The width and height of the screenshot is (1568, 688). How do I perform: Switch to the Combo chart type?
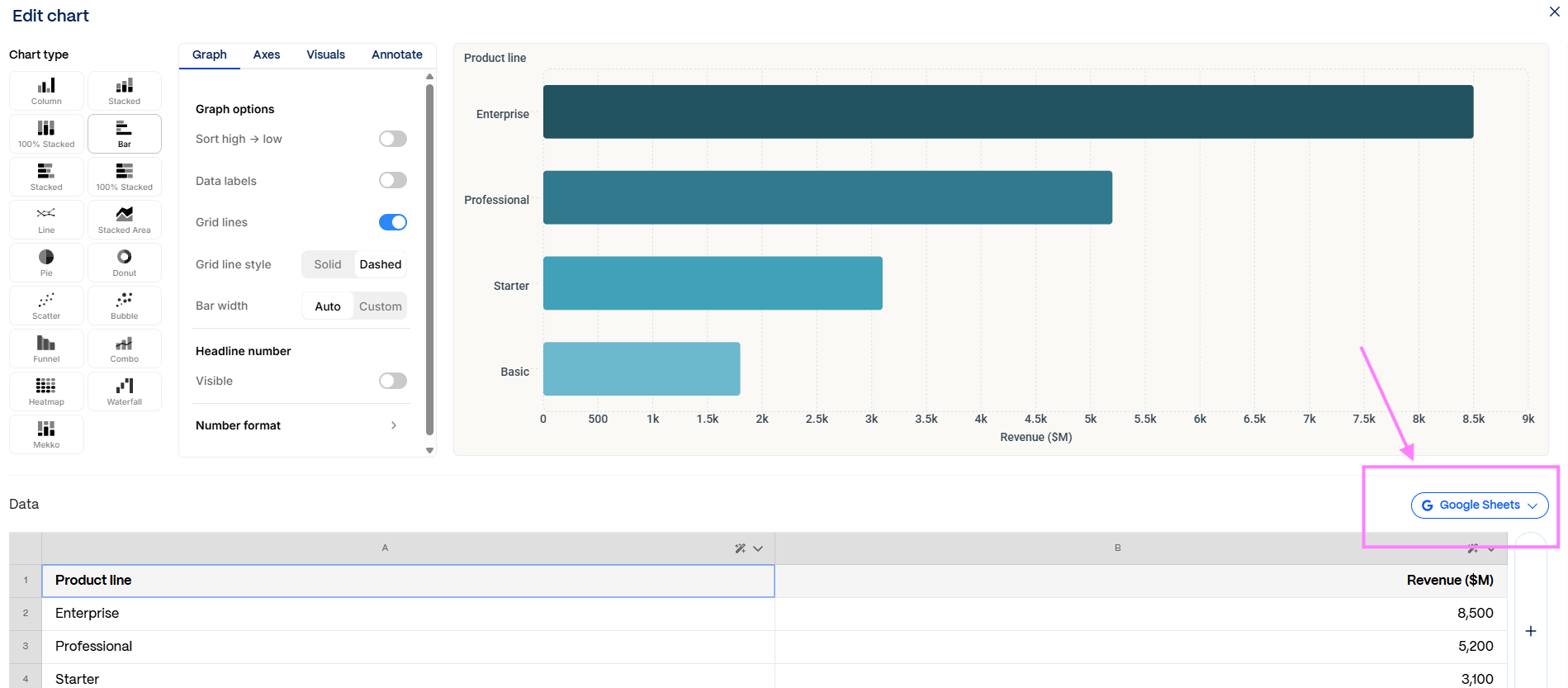point(125,349)
